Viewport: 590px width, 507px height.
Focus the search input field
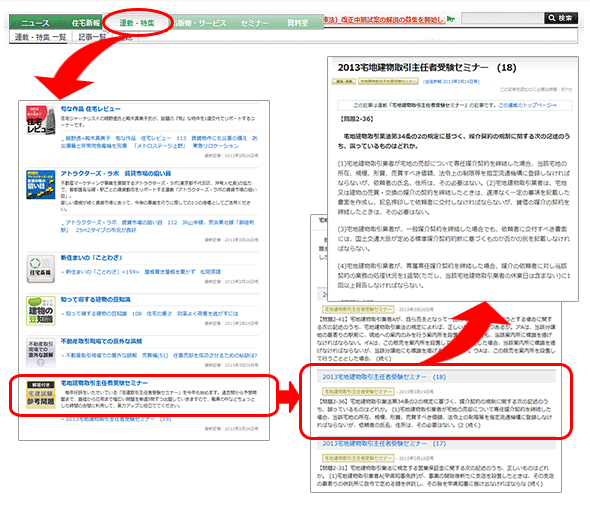(x=503, y=18)
